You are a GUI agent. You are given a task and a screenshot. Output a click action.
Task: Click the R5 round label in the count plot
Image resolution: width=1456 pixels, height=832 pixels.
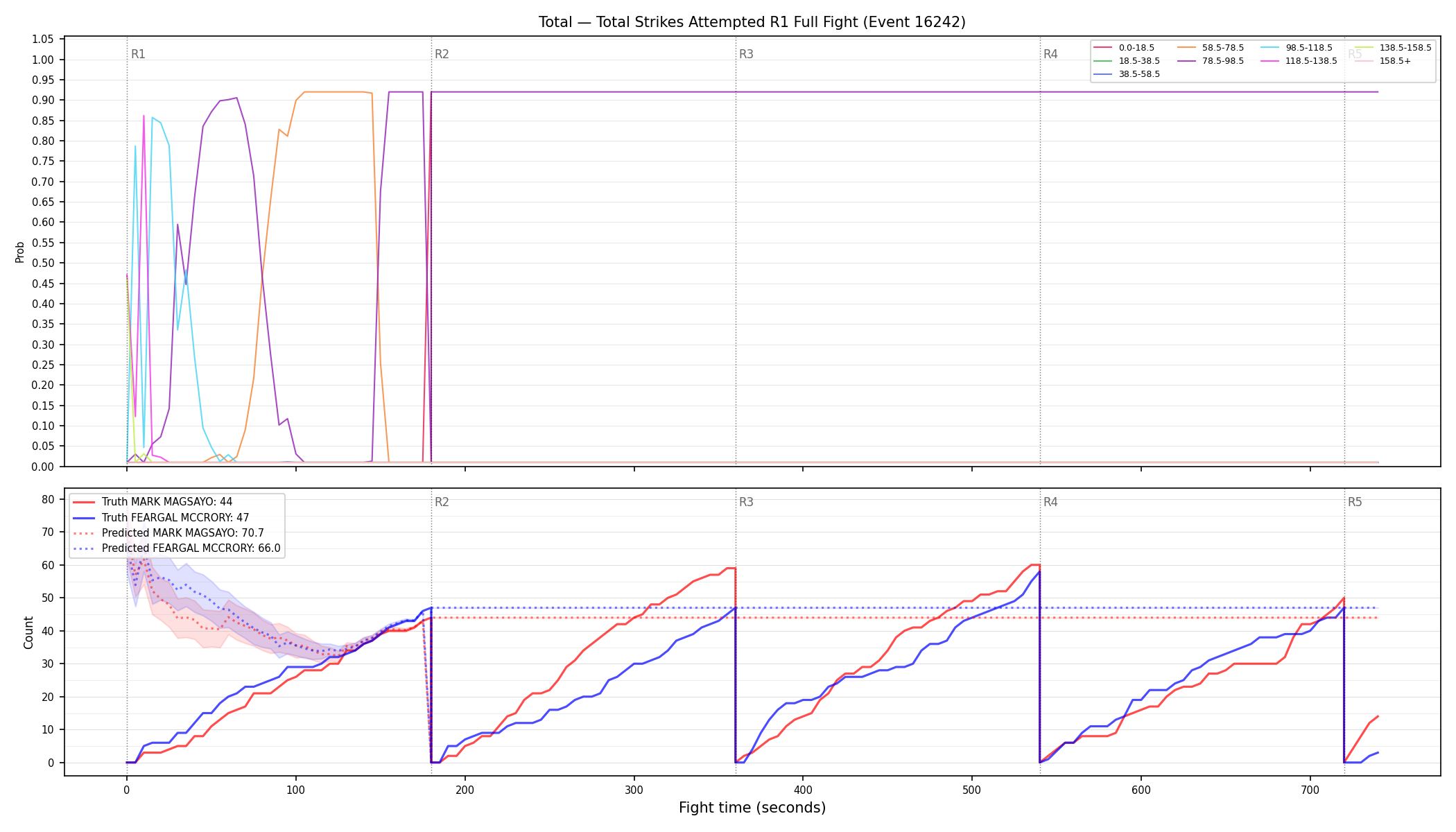(x=1355, y=502)
